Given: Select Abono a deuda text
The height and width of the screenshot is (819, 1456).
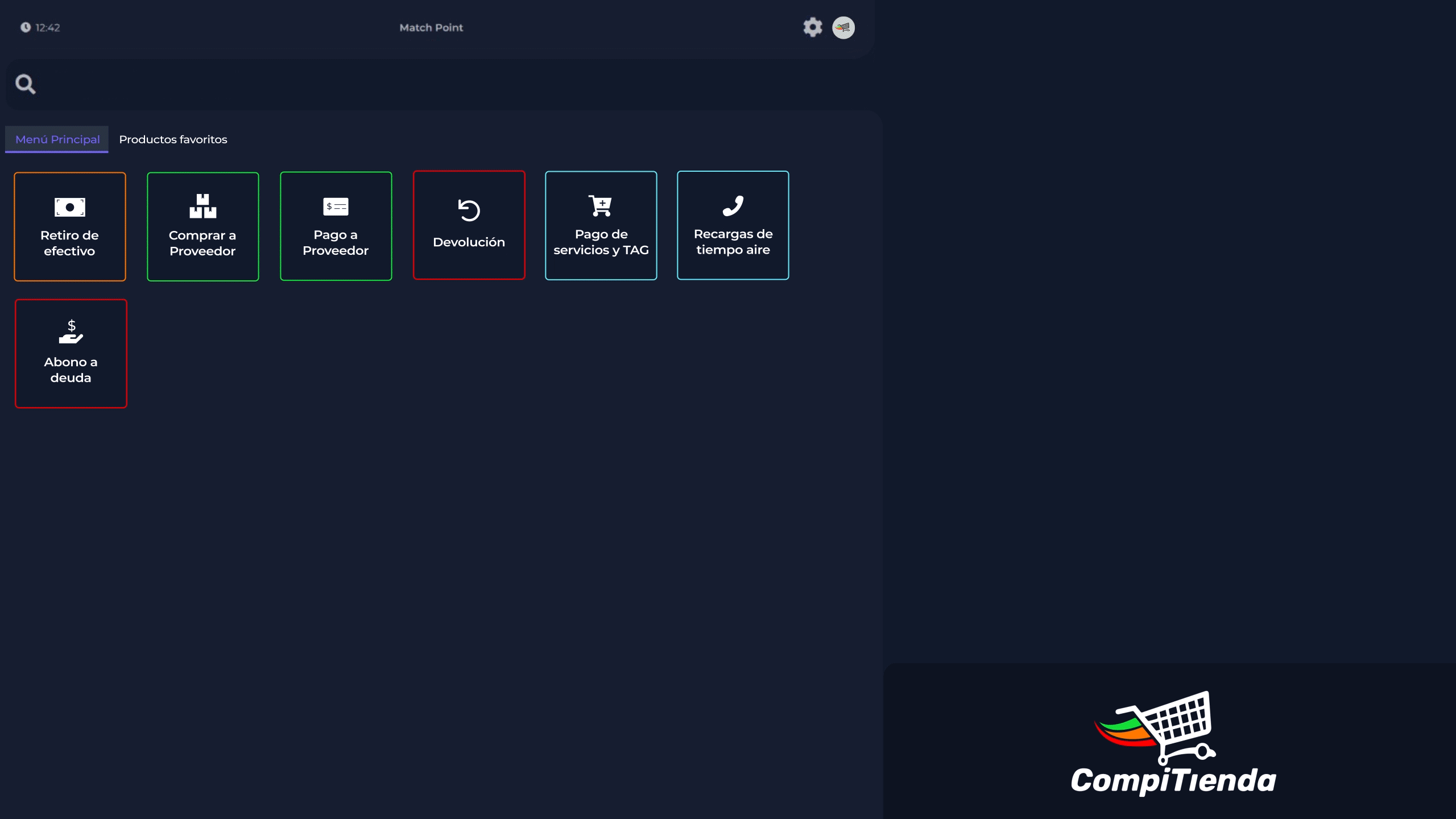Looking at the screenshot, I should (71, 370).
